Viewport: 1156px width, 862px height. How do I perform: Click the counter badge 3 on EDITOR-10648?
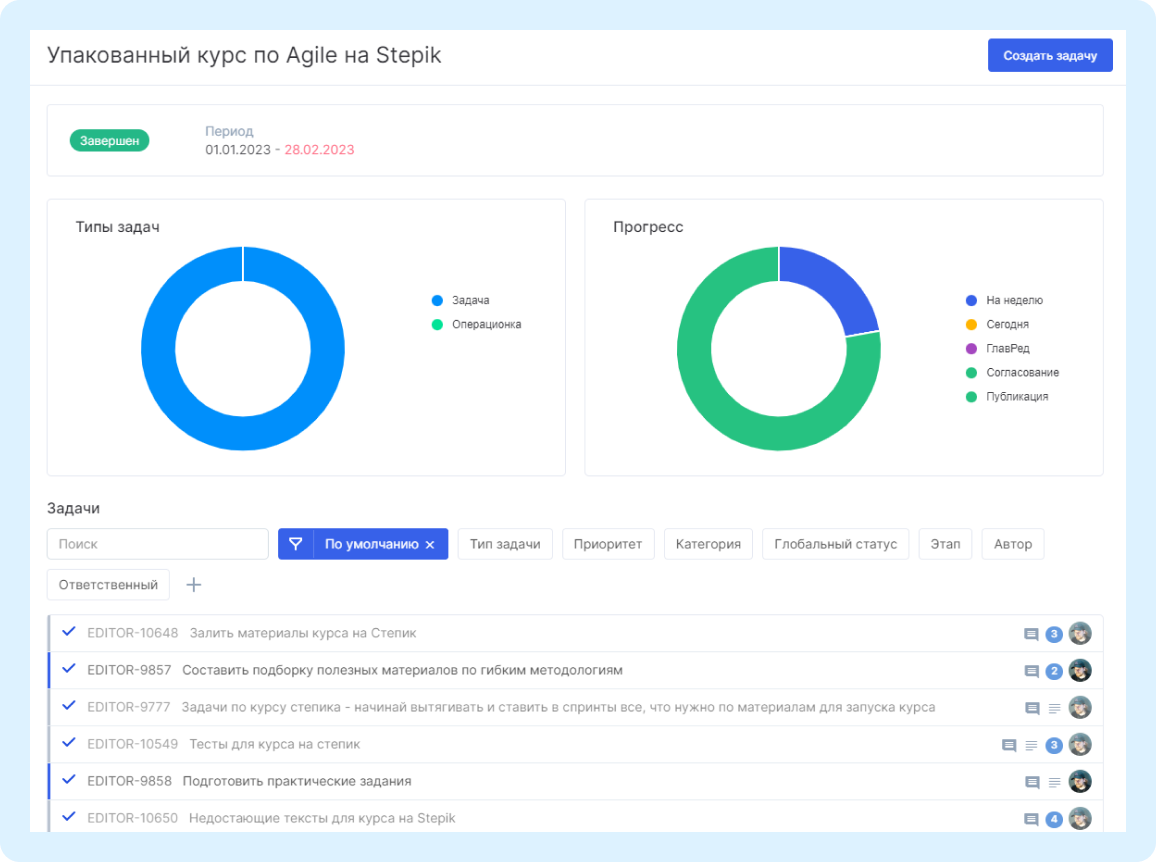click(x=1054, y=634)
